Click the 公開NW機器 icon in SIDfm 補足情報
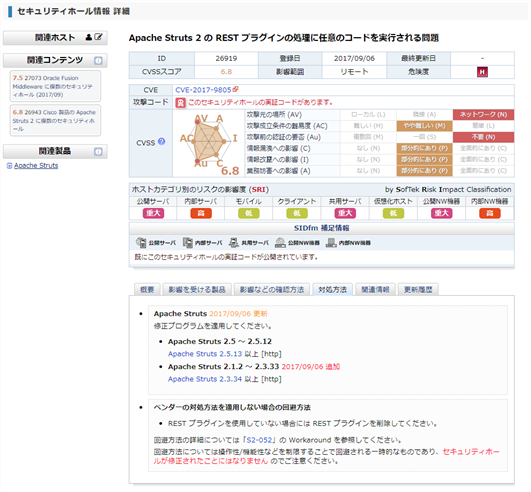The height and width of the screenshot is (492, 531). click(x=280, y=242)
